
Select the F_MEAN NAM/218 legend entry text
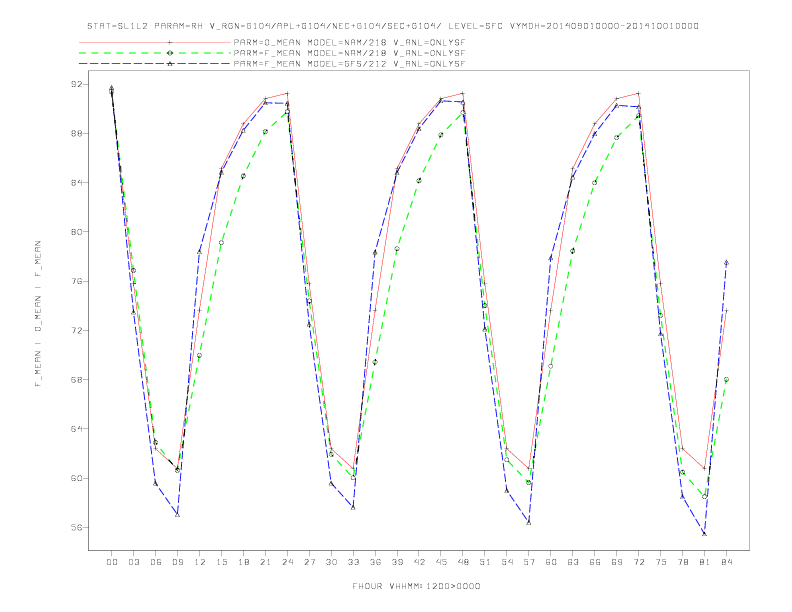349,53
